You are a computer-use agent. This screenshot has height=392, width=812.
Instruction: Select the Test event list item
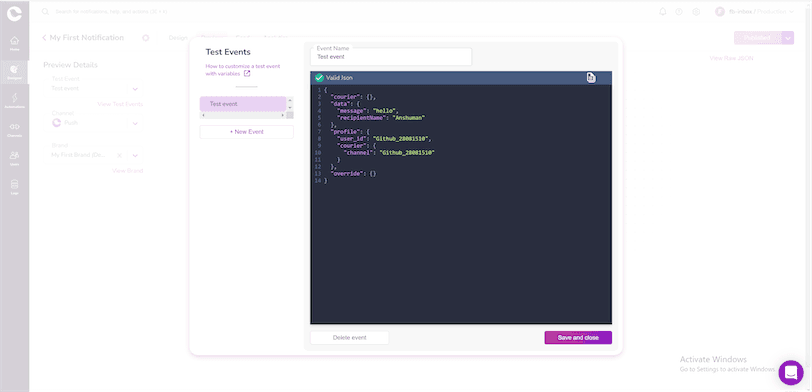tap(242, 104)
